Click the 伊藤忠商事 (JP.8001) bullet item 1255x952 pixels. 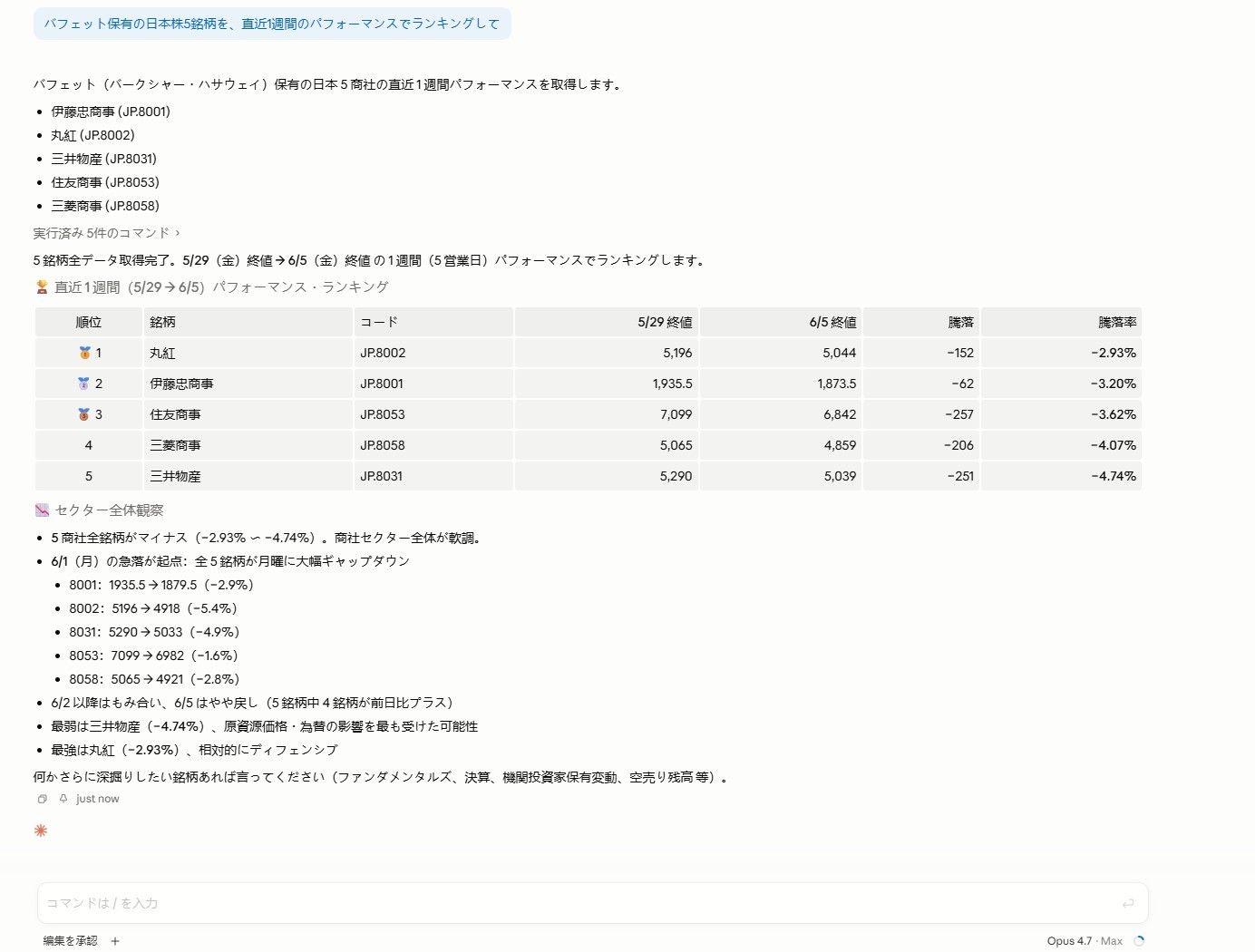111,112
